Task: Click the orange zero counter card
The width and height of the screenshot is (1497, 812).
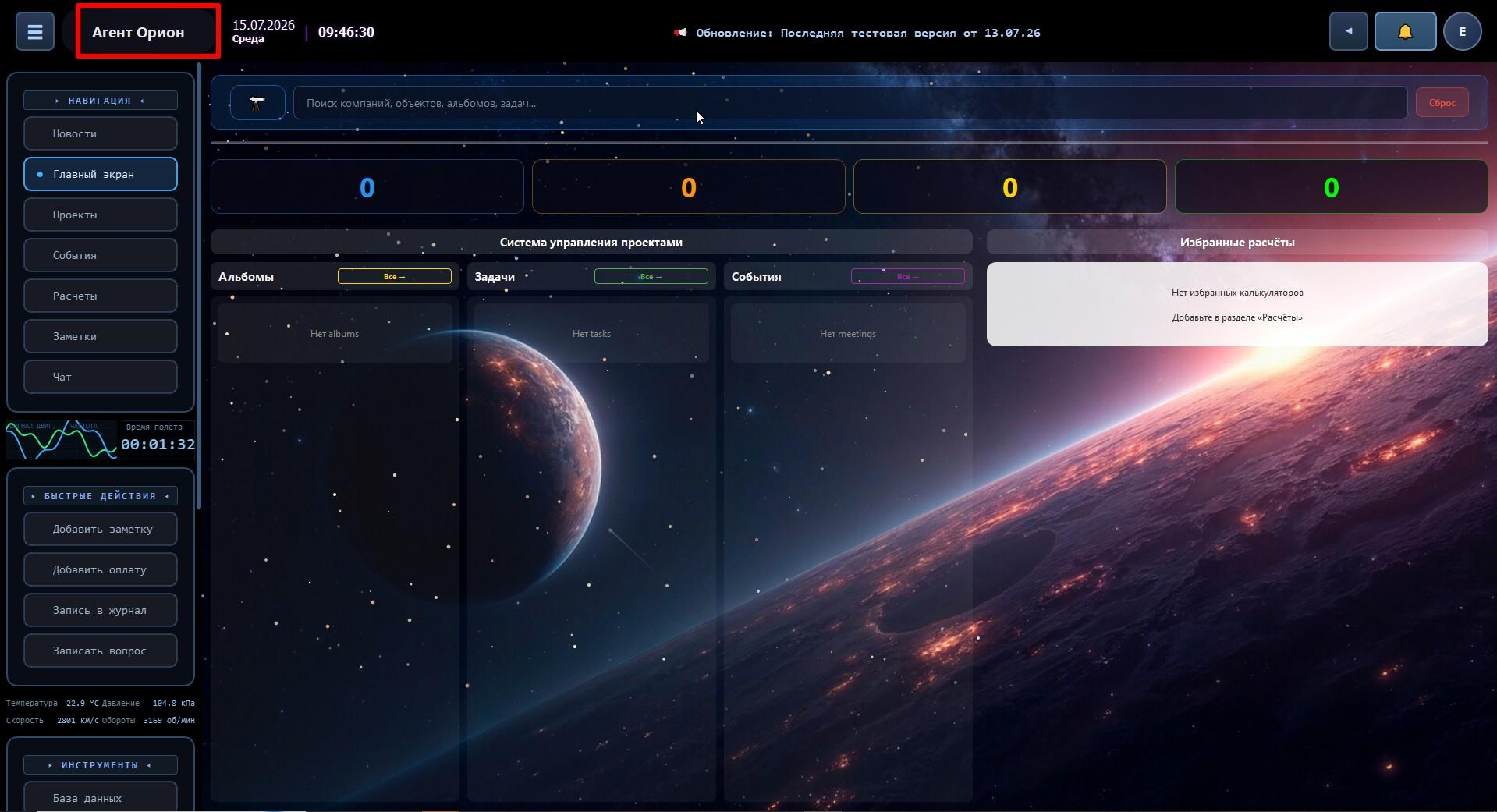Action: coord(689,186)
